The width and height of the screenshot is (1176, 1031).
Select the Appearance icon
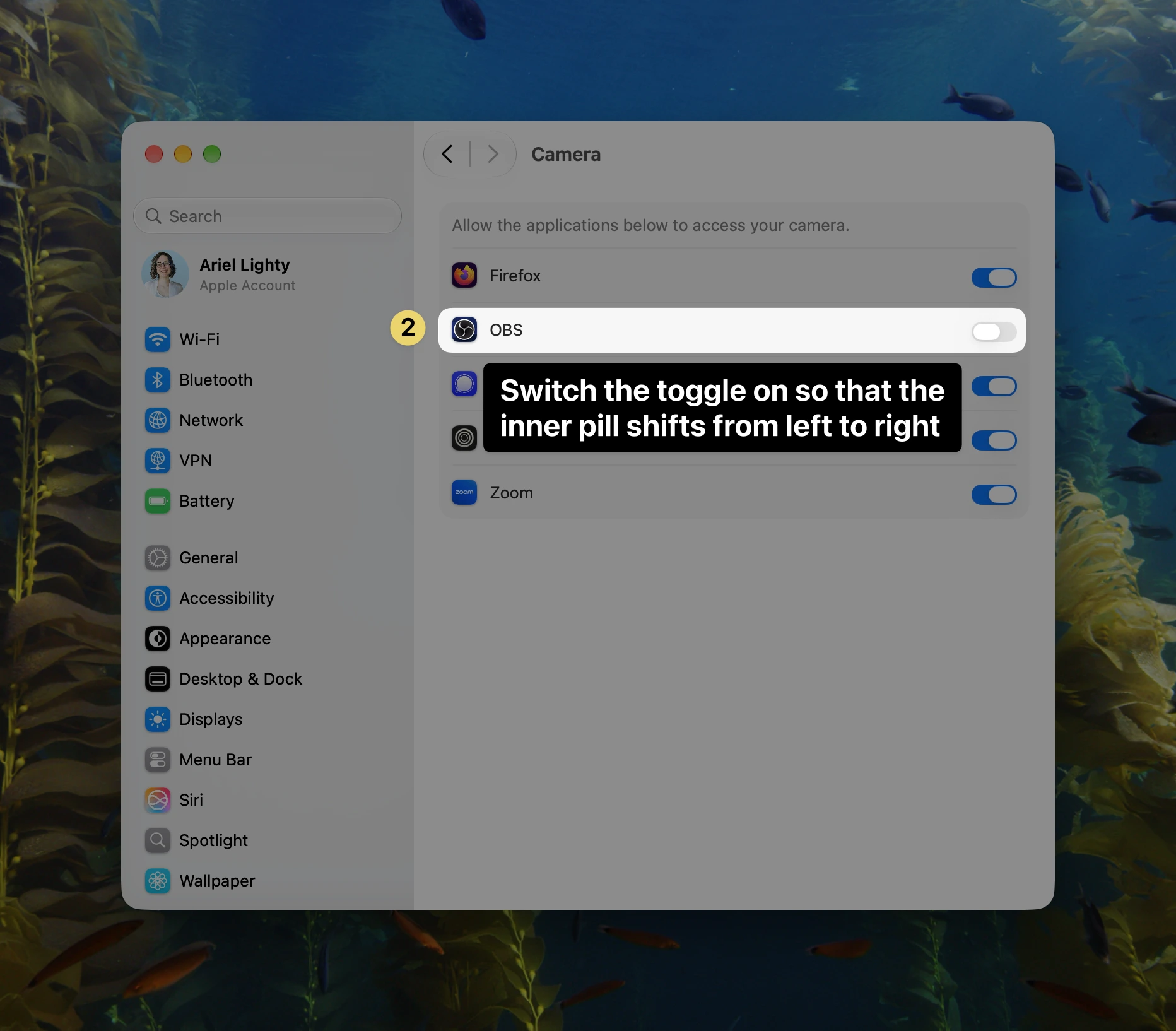click(x=158, y=639)
